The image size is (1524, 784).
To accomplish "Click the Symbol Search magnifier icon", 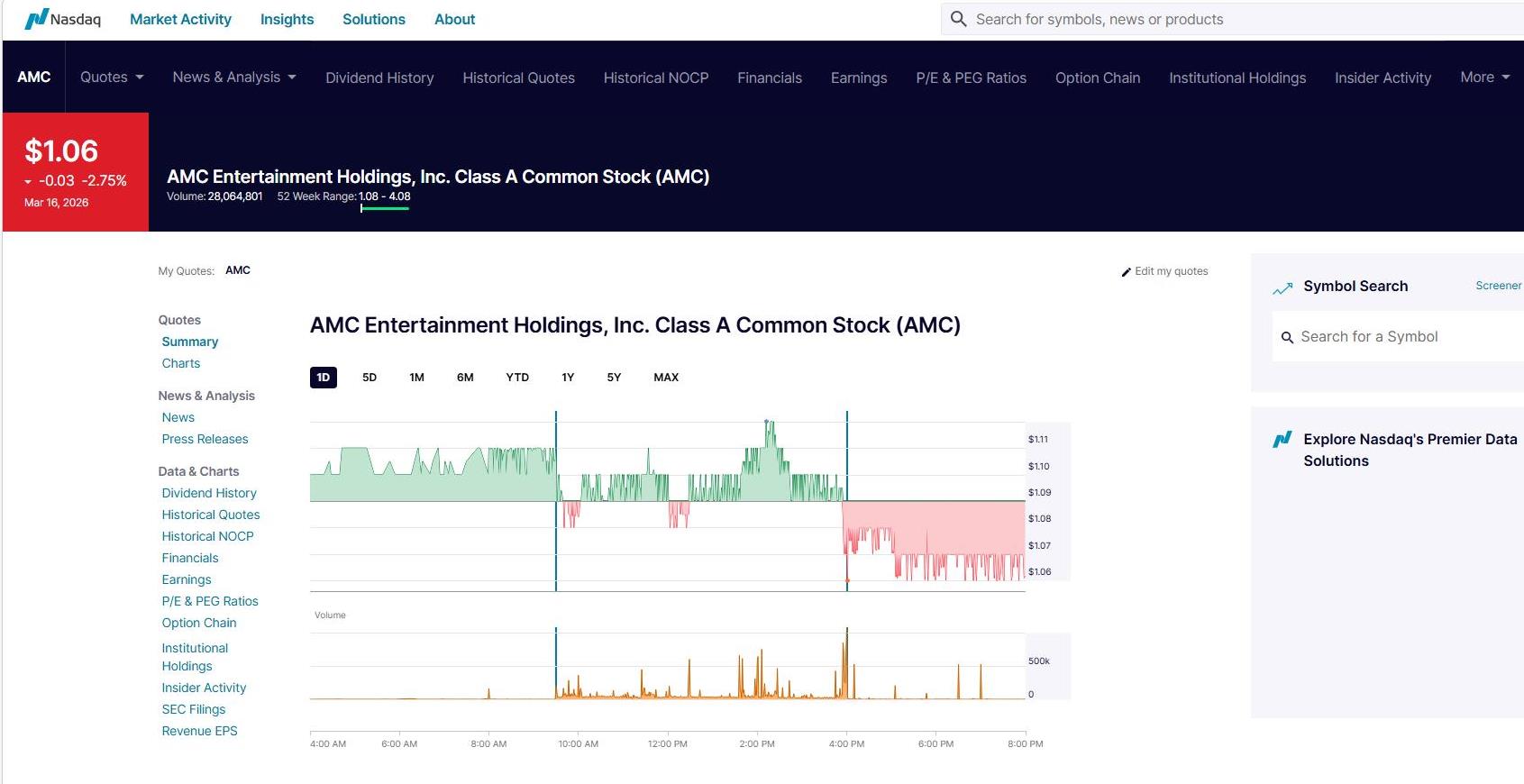I will point(1287,338).
